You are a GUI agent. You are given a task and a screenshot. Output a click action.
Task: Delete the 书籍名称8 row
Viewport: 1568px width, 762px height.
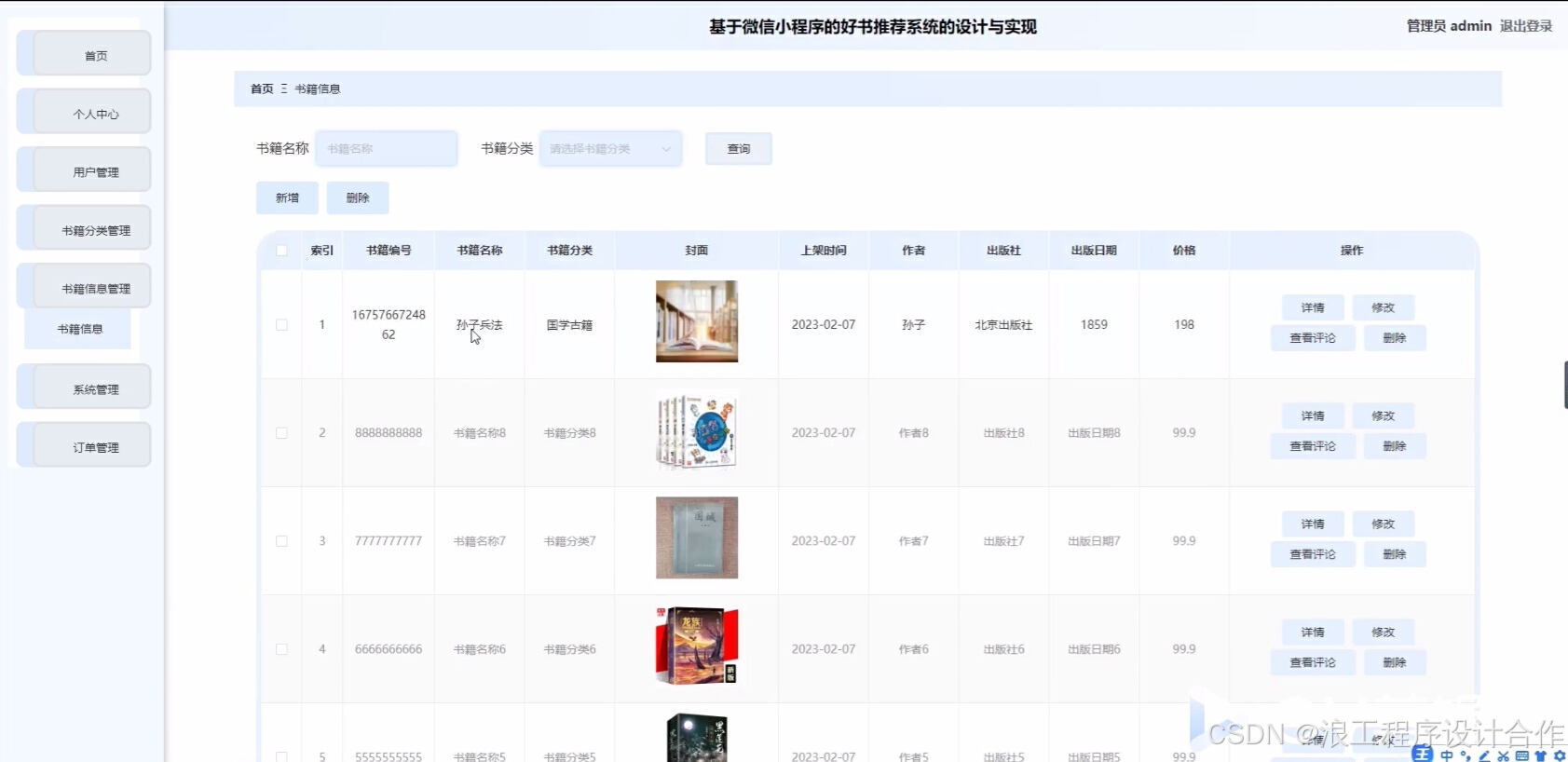pyautogui.click(x=1395, y=446)
